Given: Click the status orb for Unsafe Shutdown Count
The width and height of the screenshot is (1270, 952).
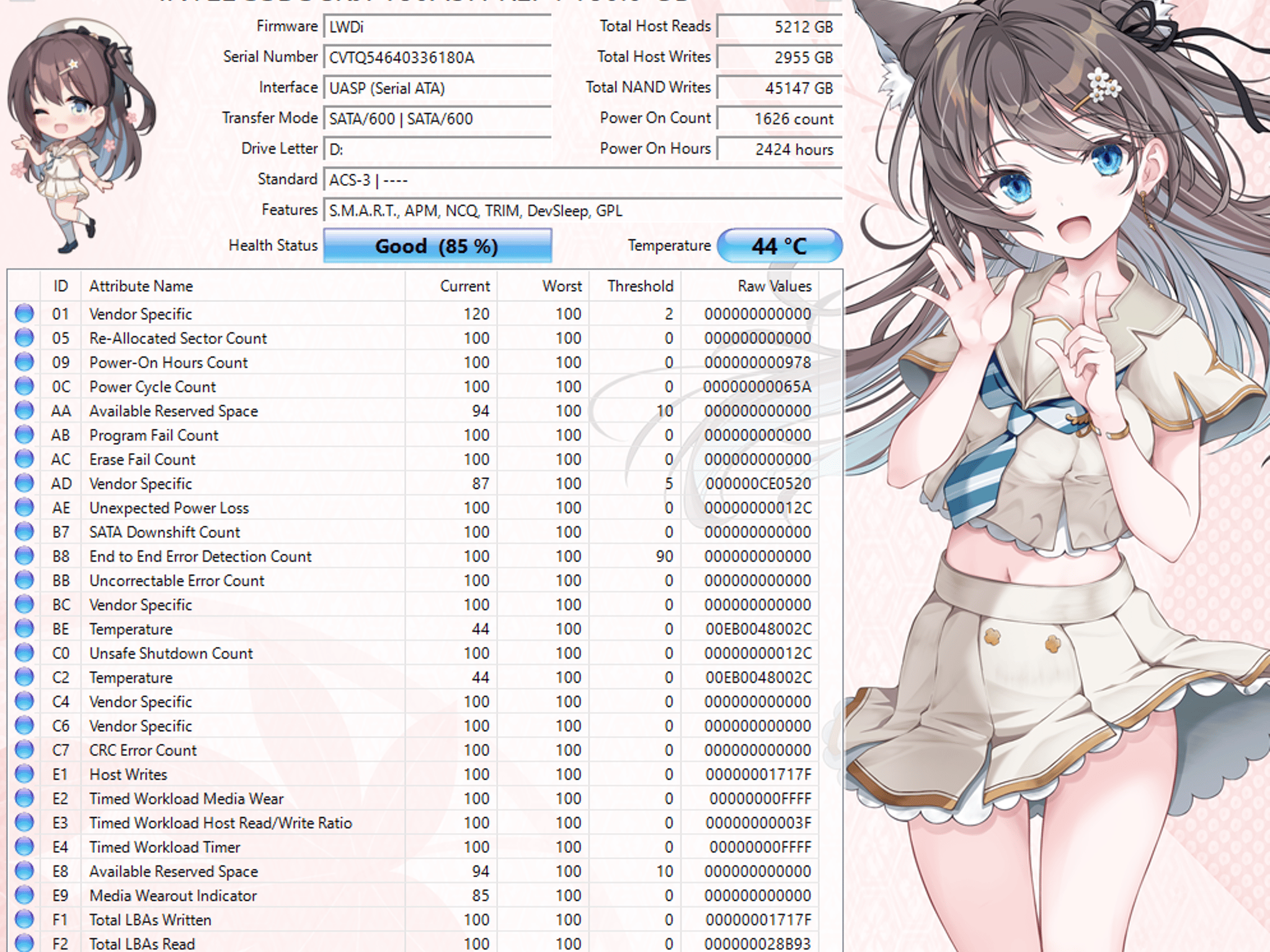Looking at the screenshot, I should click(x=24, y=653).
